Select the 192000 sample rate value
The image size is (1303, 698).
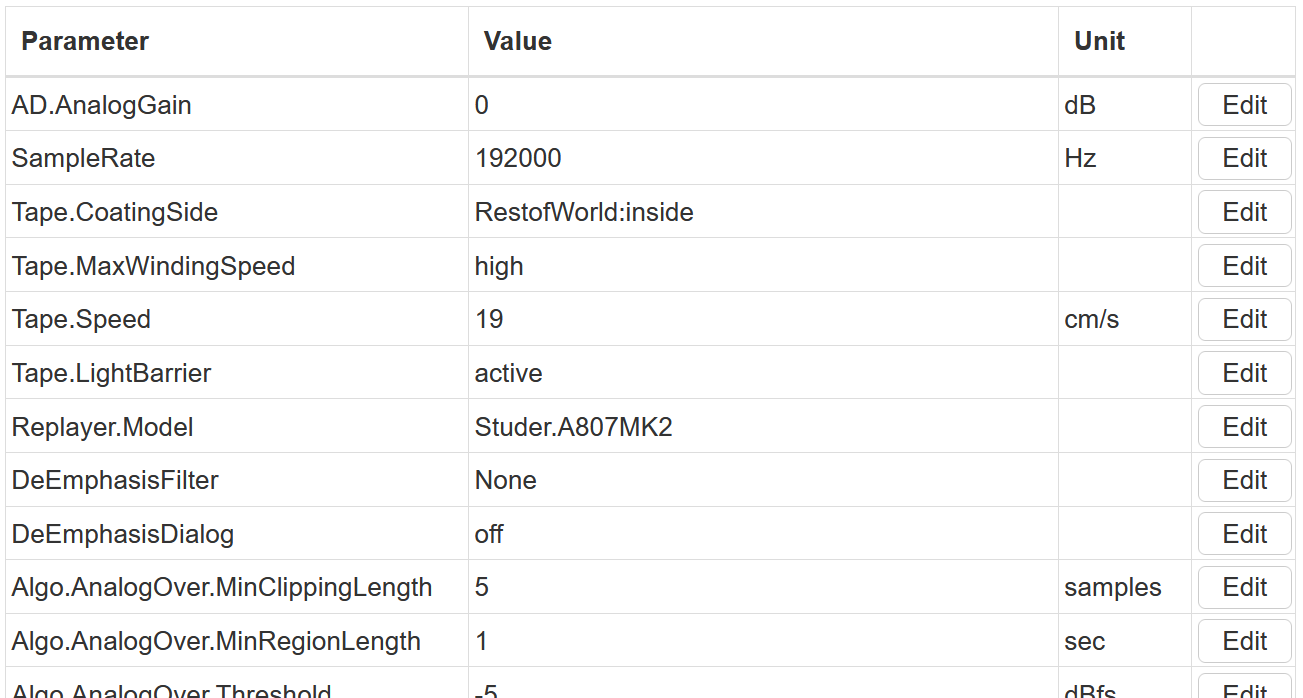click(518, 159)
